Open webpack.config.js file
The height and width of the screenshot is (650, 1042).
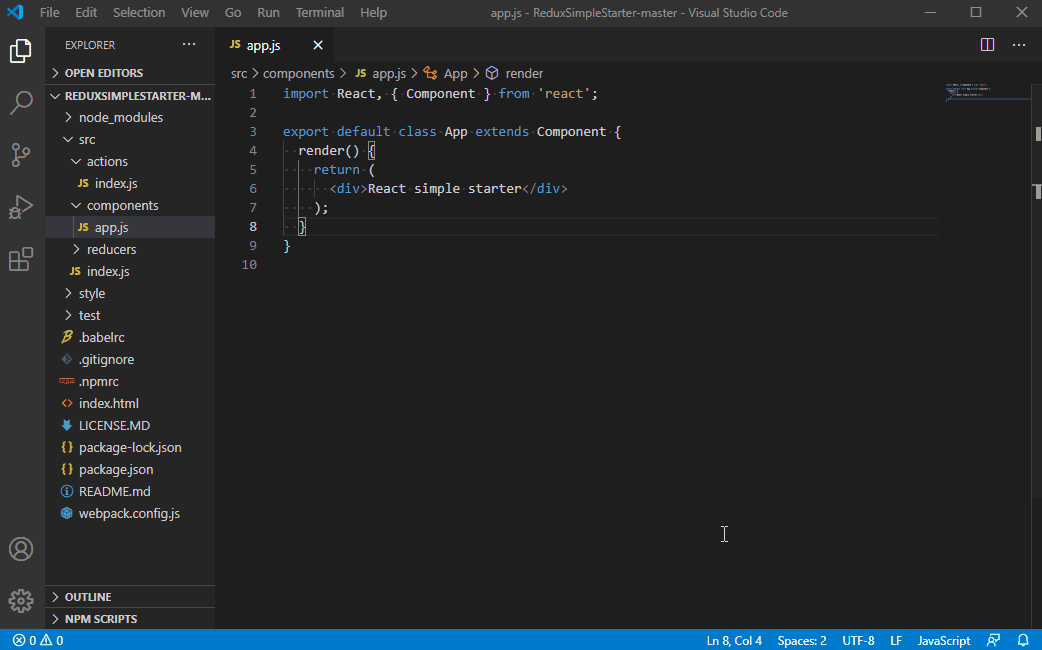(x=130, y=513)
